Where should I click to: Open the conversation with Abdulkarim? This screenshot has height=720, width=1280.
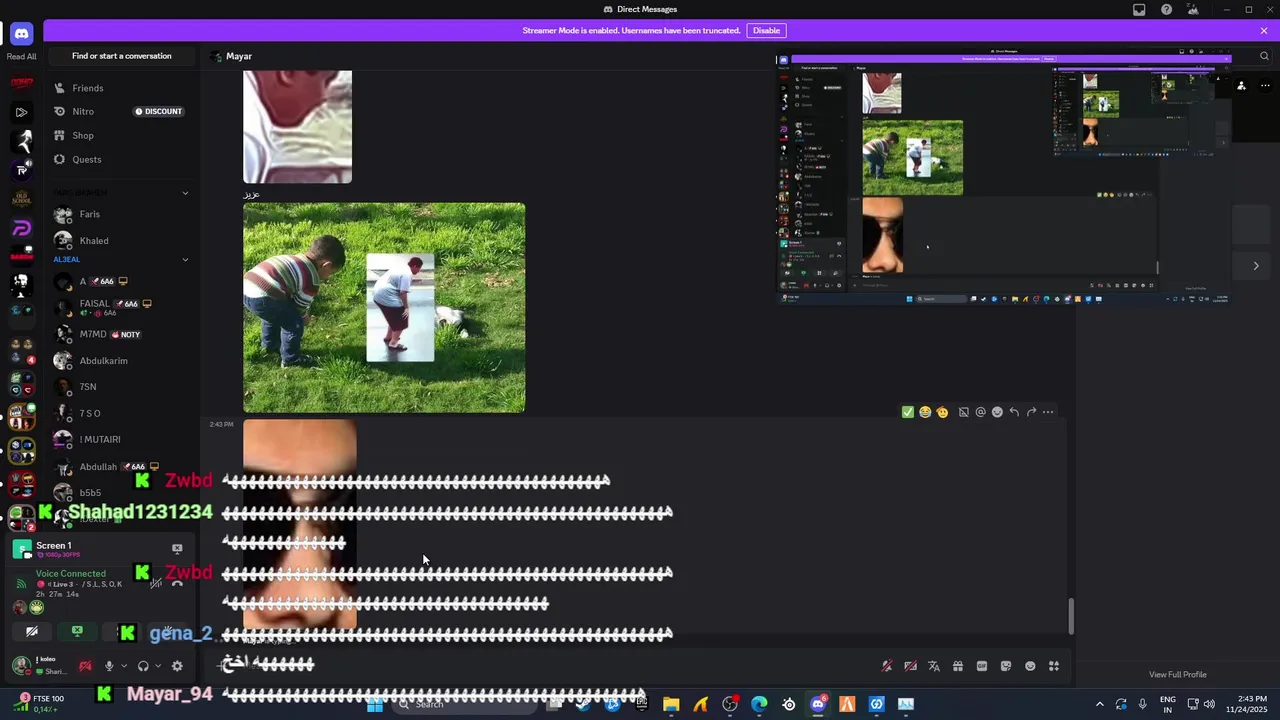coord(122,361)
